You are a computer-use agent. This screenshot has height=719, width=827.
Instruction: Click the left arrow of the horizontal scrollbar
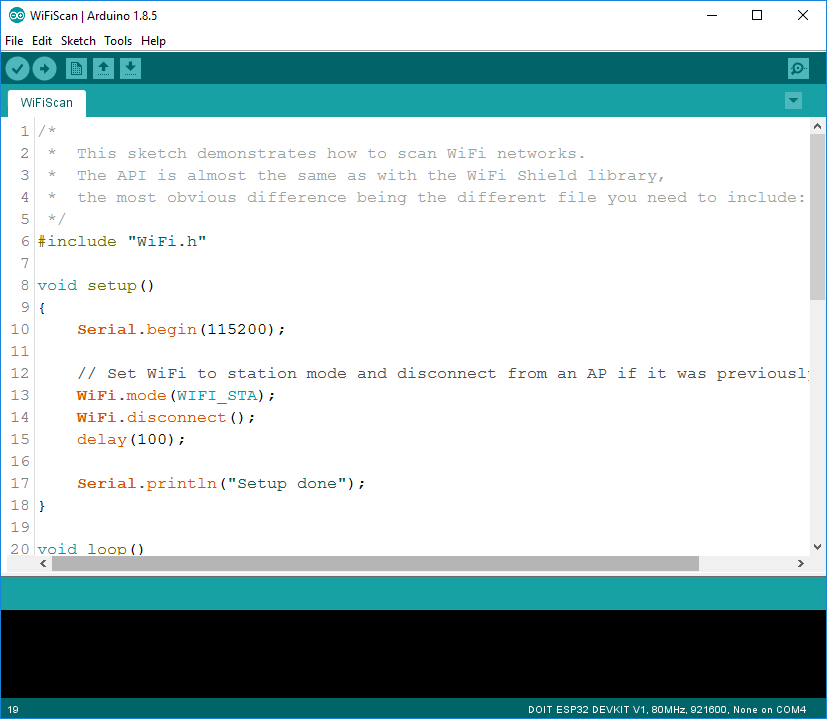coord(41,563)
